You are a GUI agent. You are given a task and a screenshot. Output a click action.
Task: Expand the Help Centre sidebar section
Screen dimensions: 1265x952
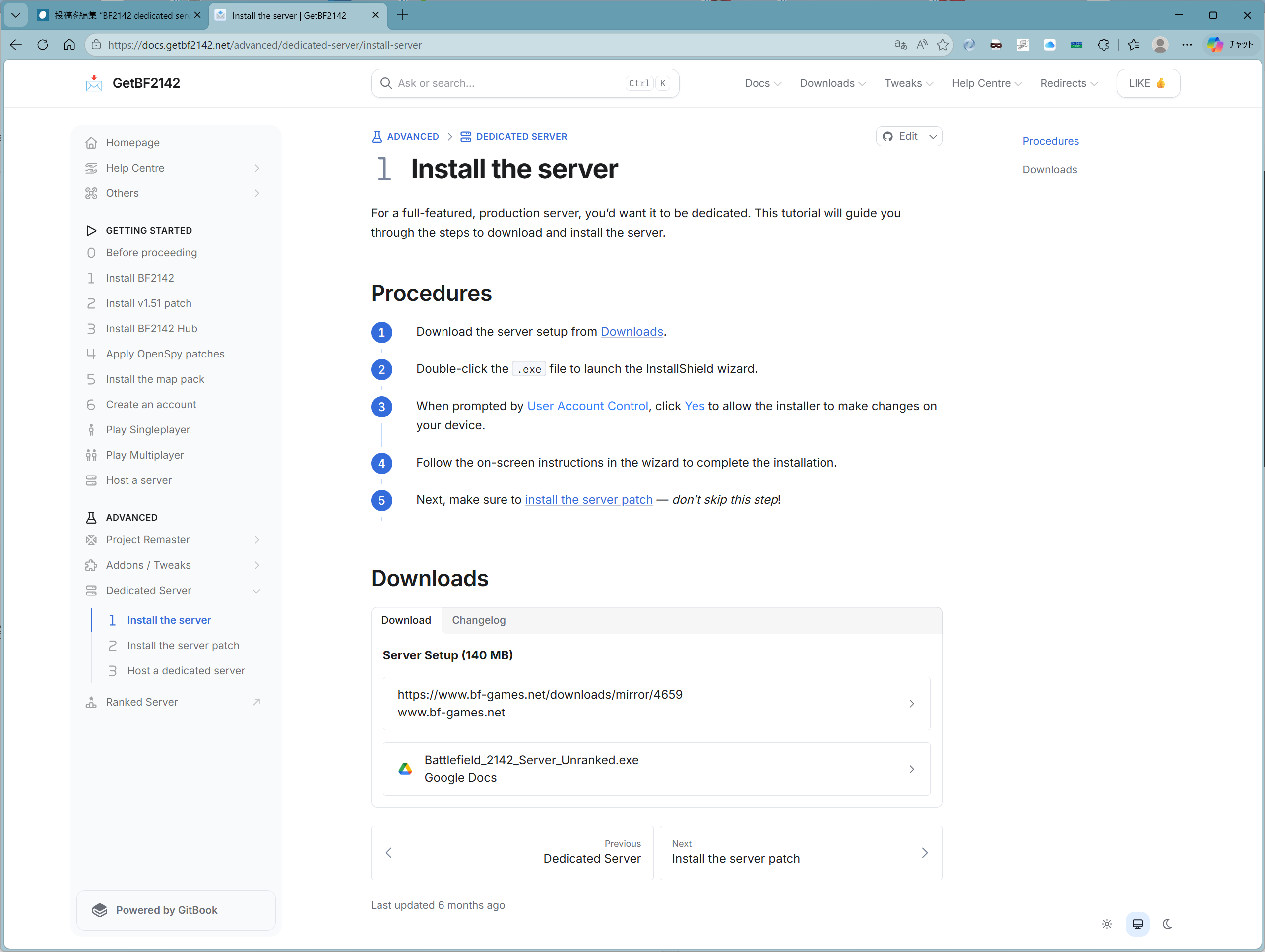(257, 168)
